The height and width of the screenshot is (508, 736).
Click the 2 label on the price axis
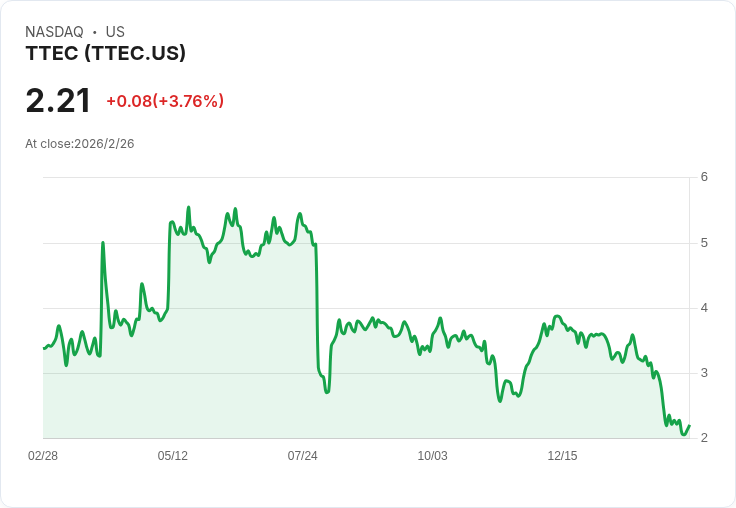(704, 438)
